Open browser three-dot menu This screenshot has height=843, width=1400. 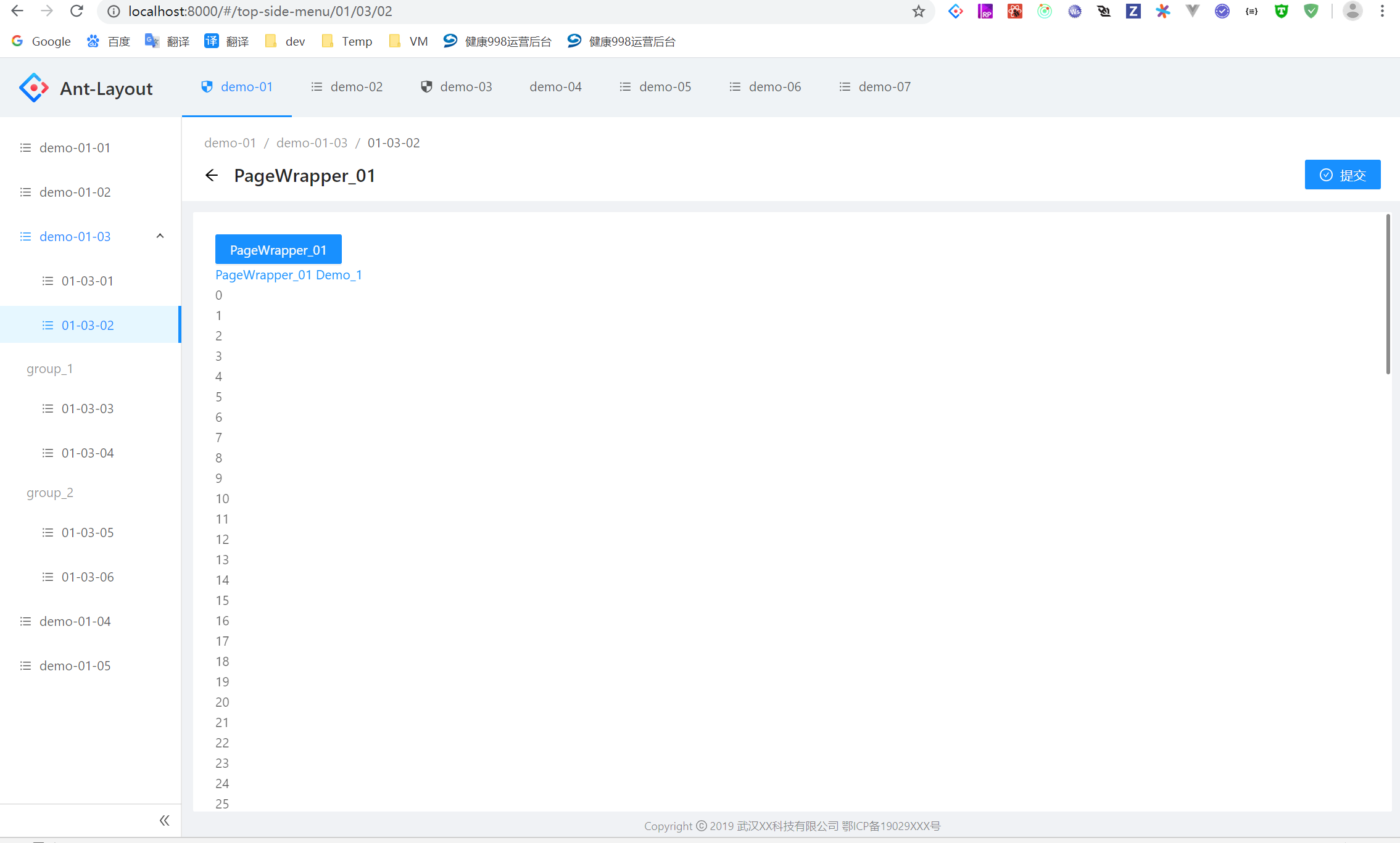tap(1382, 11)
